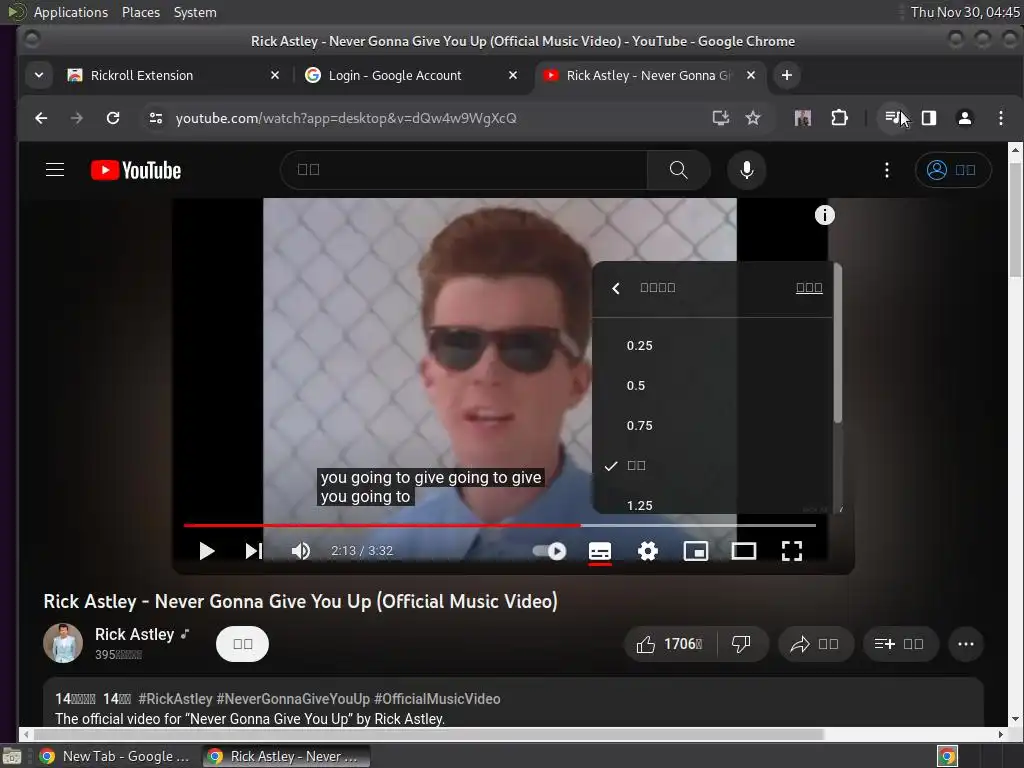Open tab search dropdown arrow

pyautogui.click(x=39, y=75)
